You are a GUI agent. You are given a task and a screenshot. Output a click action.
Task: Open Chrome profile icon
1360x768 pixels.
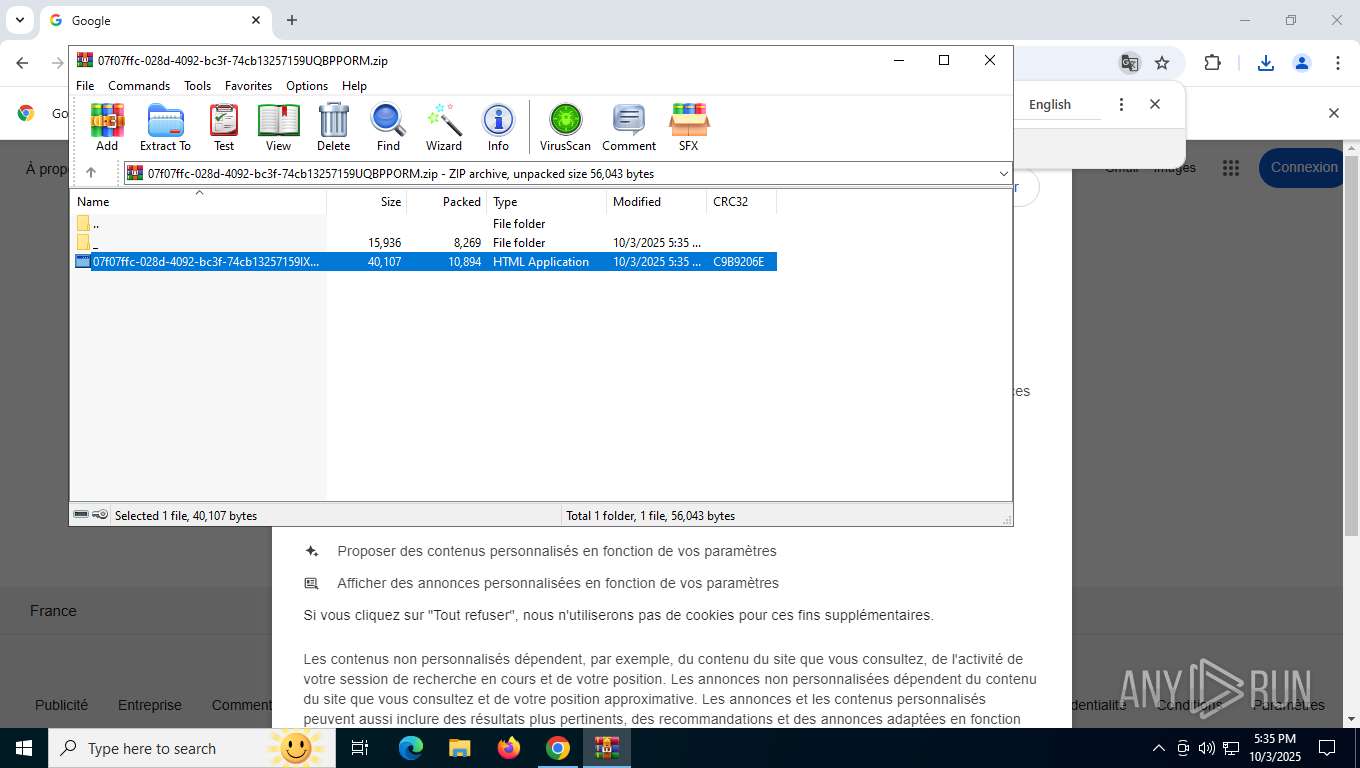click(1302, 63)
